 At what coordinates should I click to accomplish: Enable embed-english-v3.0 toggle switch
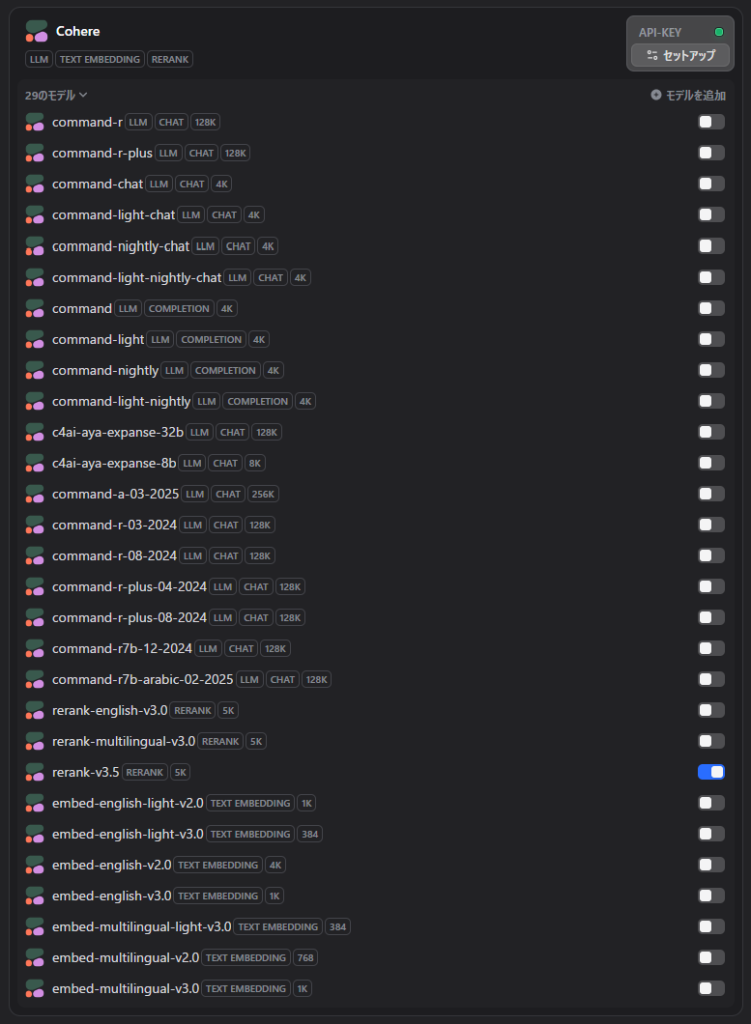(x=711, y=895)
